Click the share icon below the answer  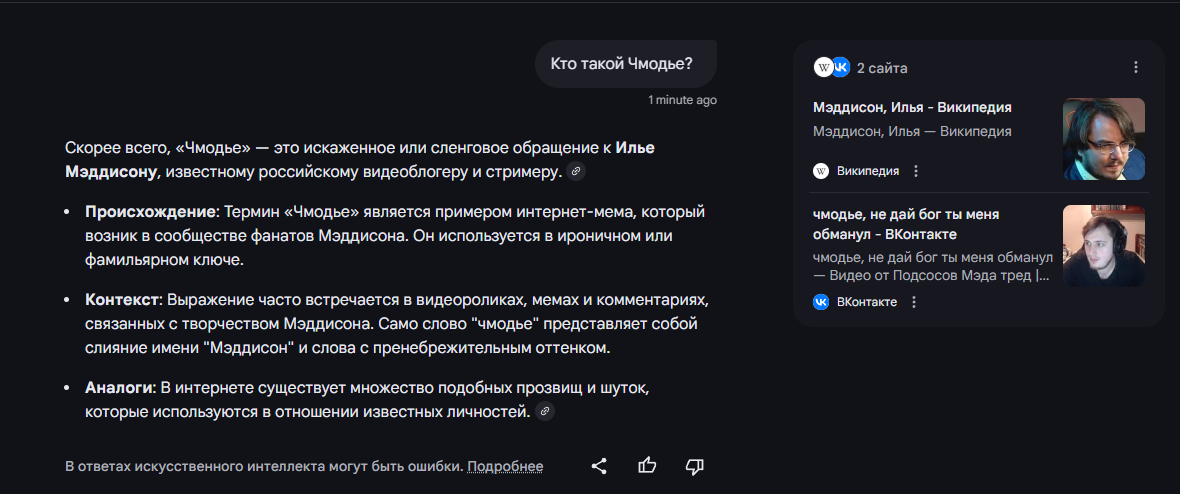[x=599, y=466]
